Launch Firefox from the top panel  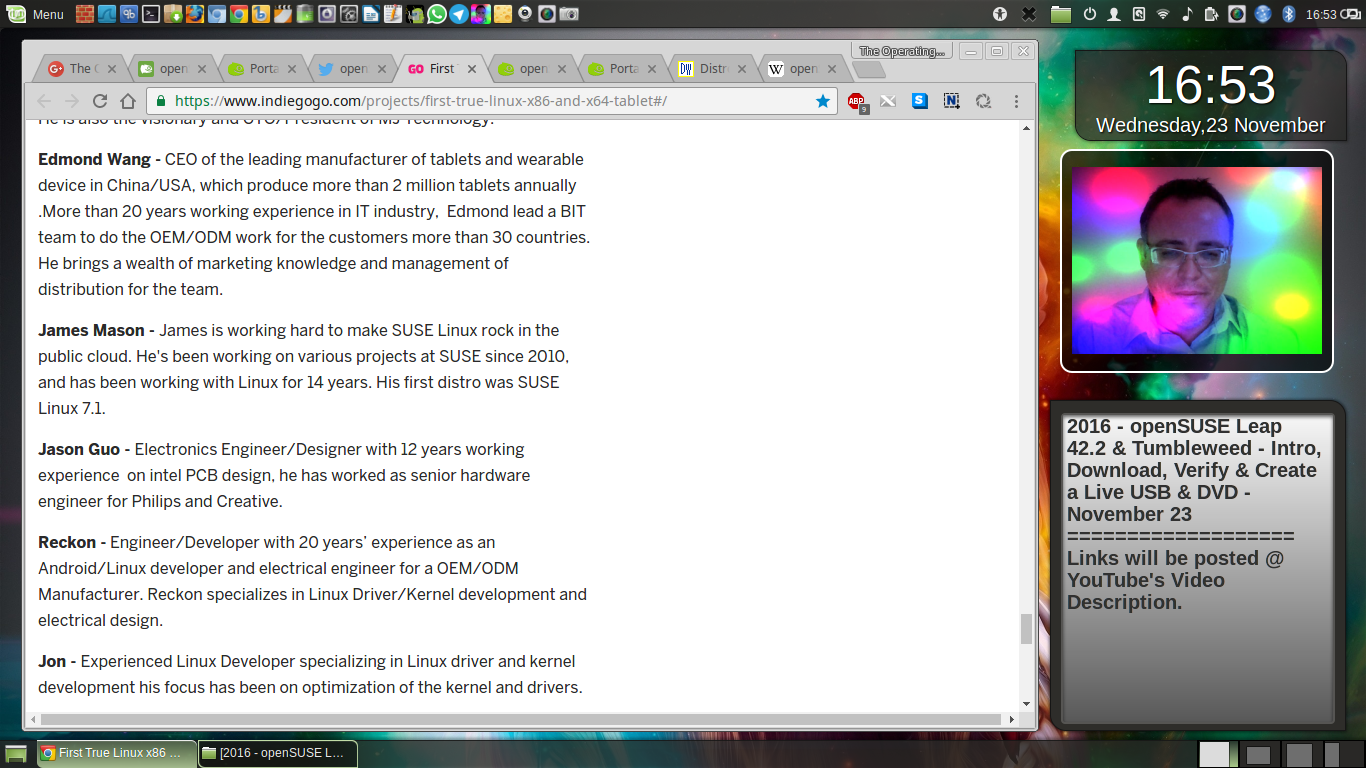[x=195, y=14]
